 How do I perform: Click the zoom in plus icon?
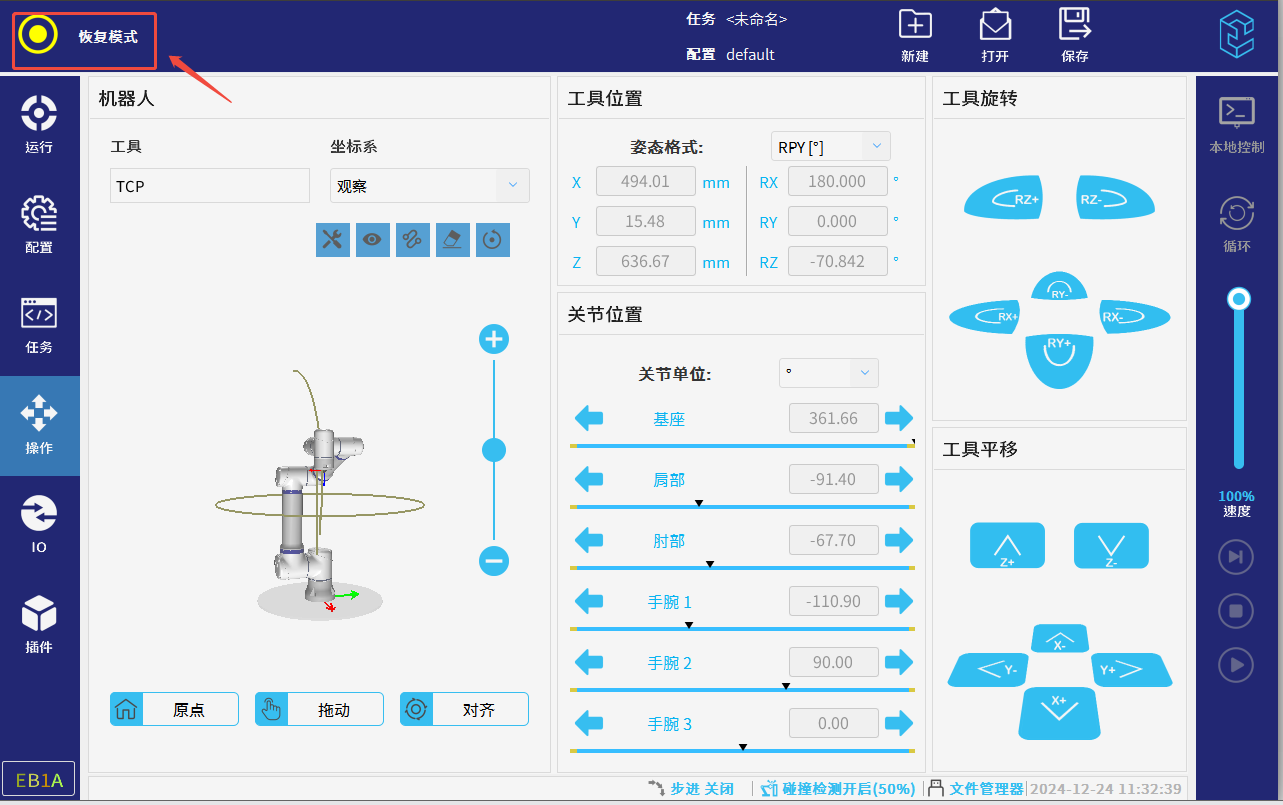click(494, 340)
